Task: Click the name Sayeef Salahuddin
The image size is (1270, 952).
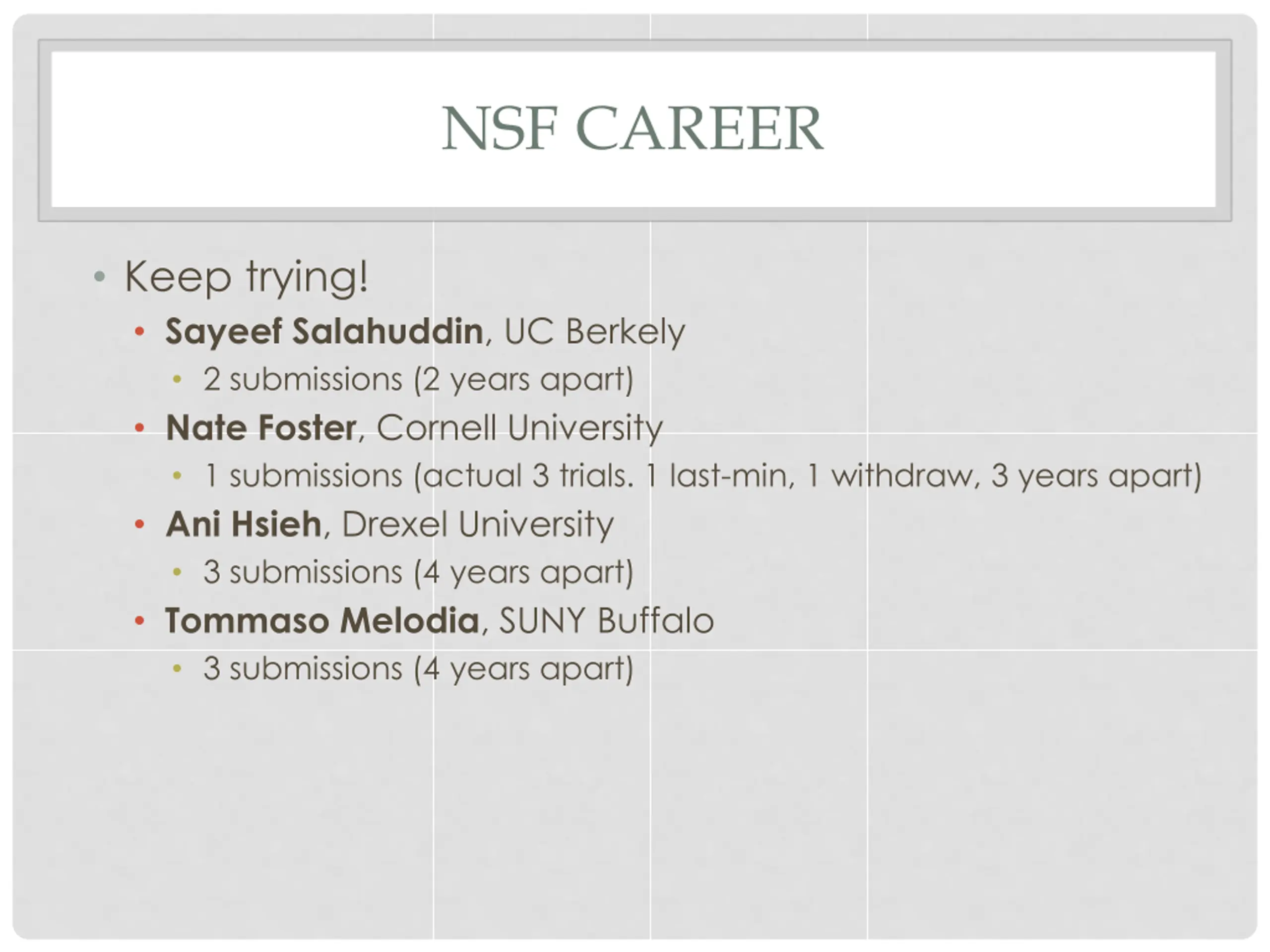Action: click(324, 332)
